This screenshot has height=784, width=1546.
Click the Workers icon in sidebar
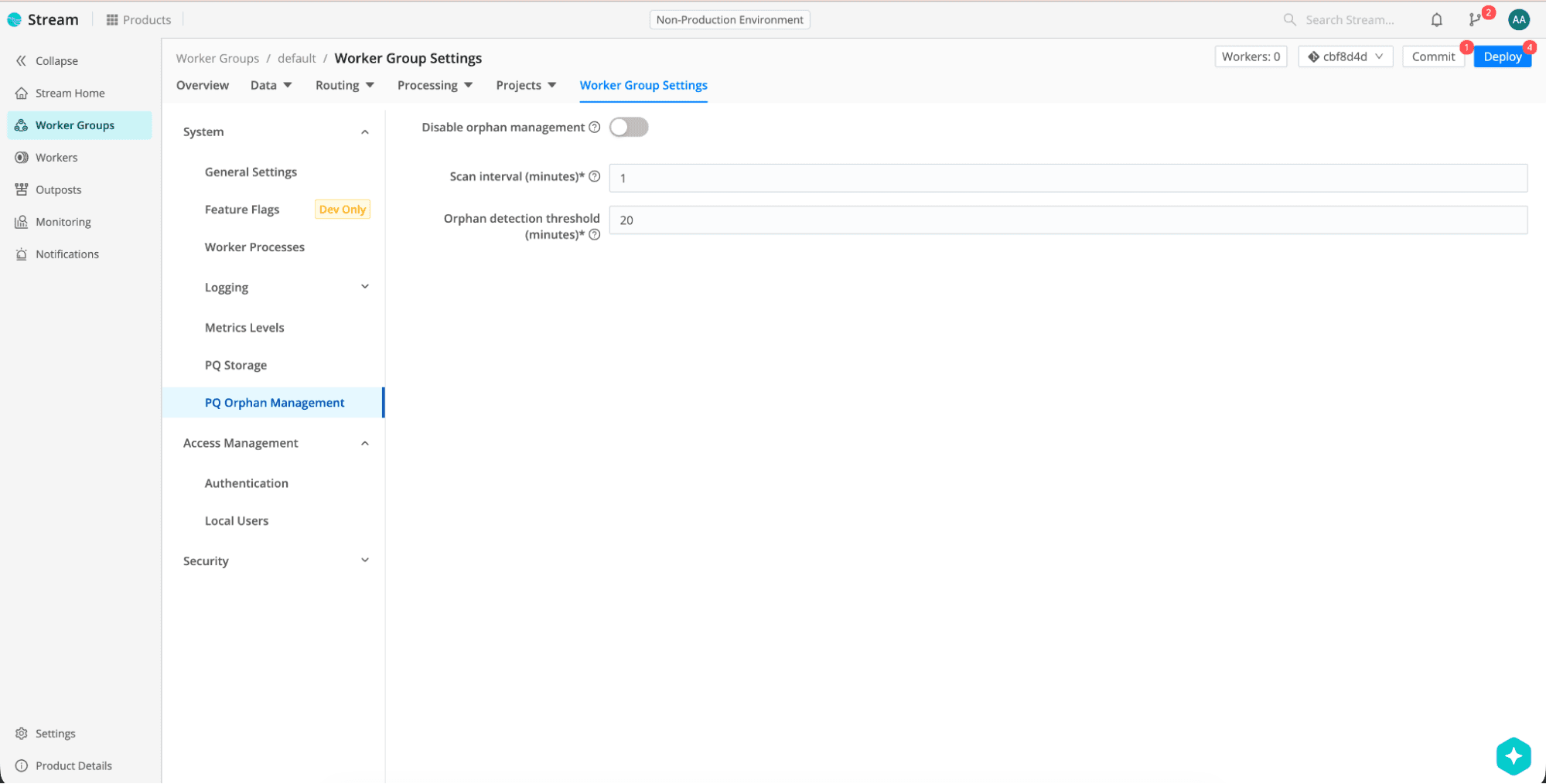[x=22, y=157]
